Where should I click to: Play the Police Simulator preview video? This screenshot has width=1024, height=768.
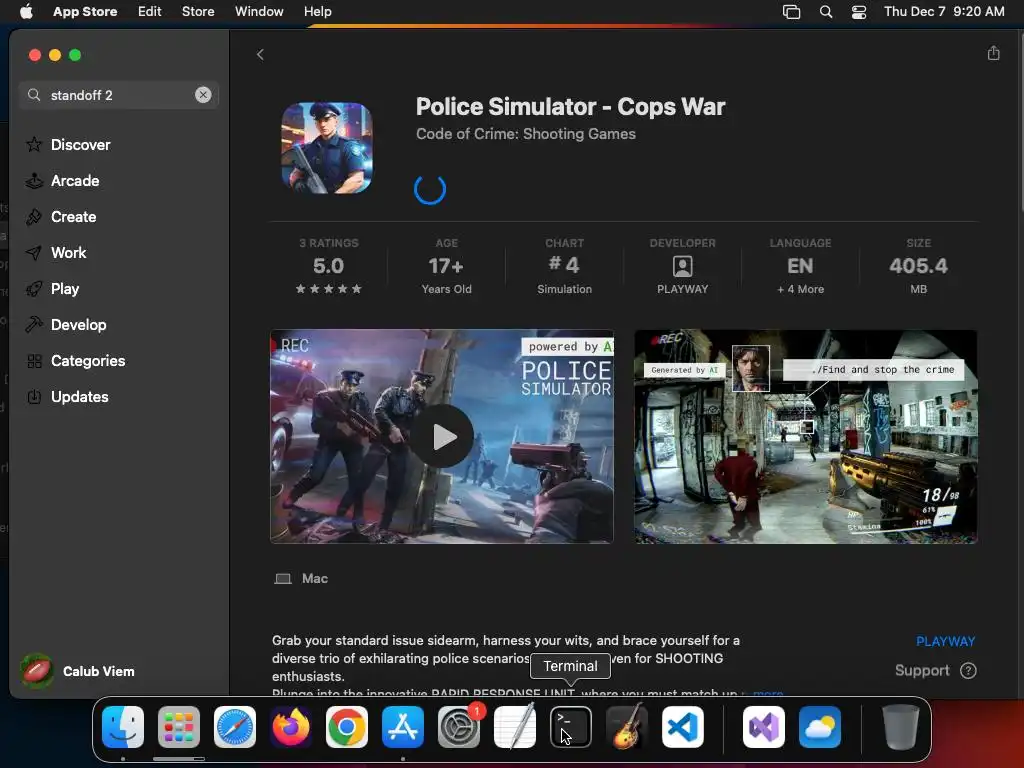tap(442, 436)
